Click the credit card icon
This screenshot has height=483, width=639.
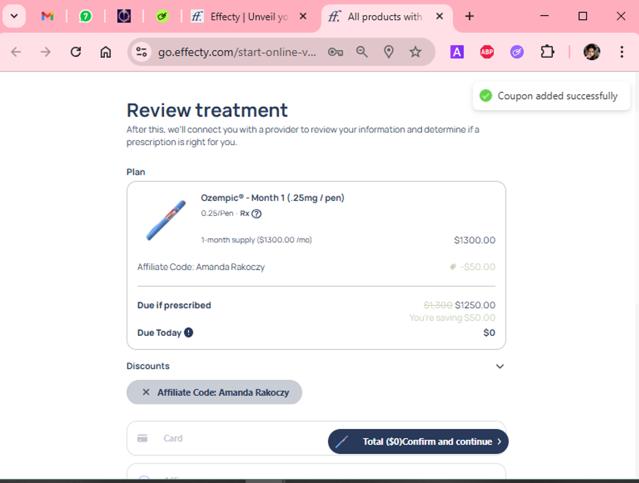pos(142,438)
